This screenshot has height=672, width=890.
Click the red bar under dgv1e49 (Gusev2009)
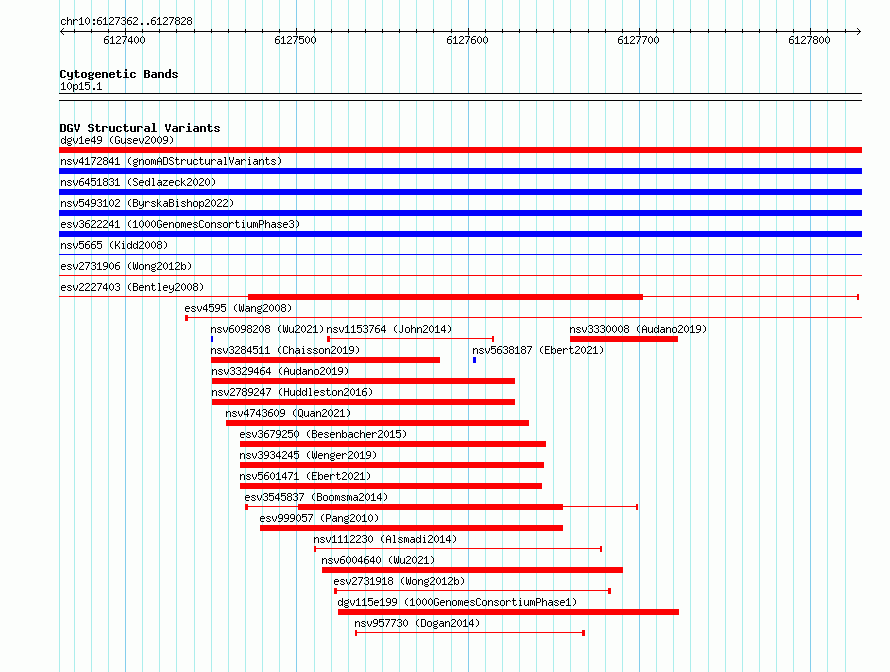[460, 150]
